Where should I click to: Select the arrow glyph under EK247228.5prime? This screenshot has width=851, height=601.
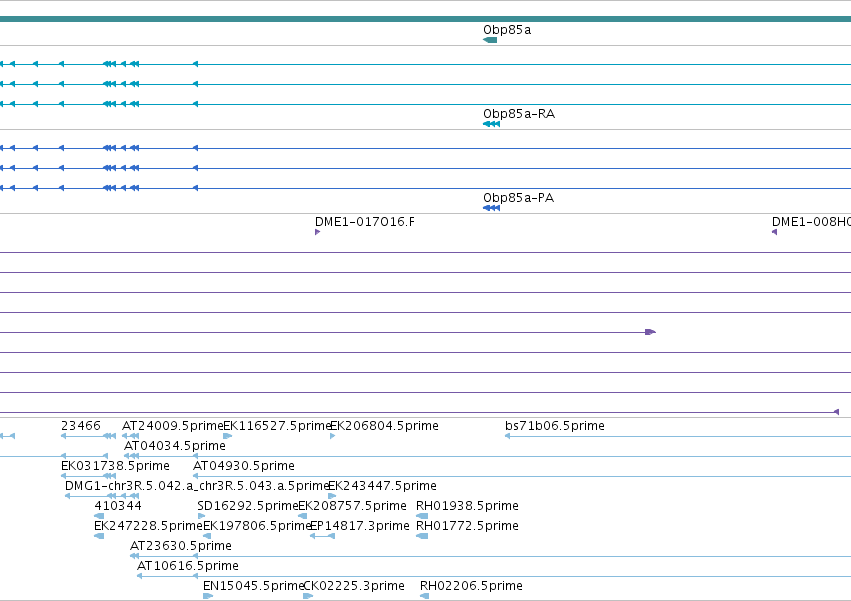[99, 536]
